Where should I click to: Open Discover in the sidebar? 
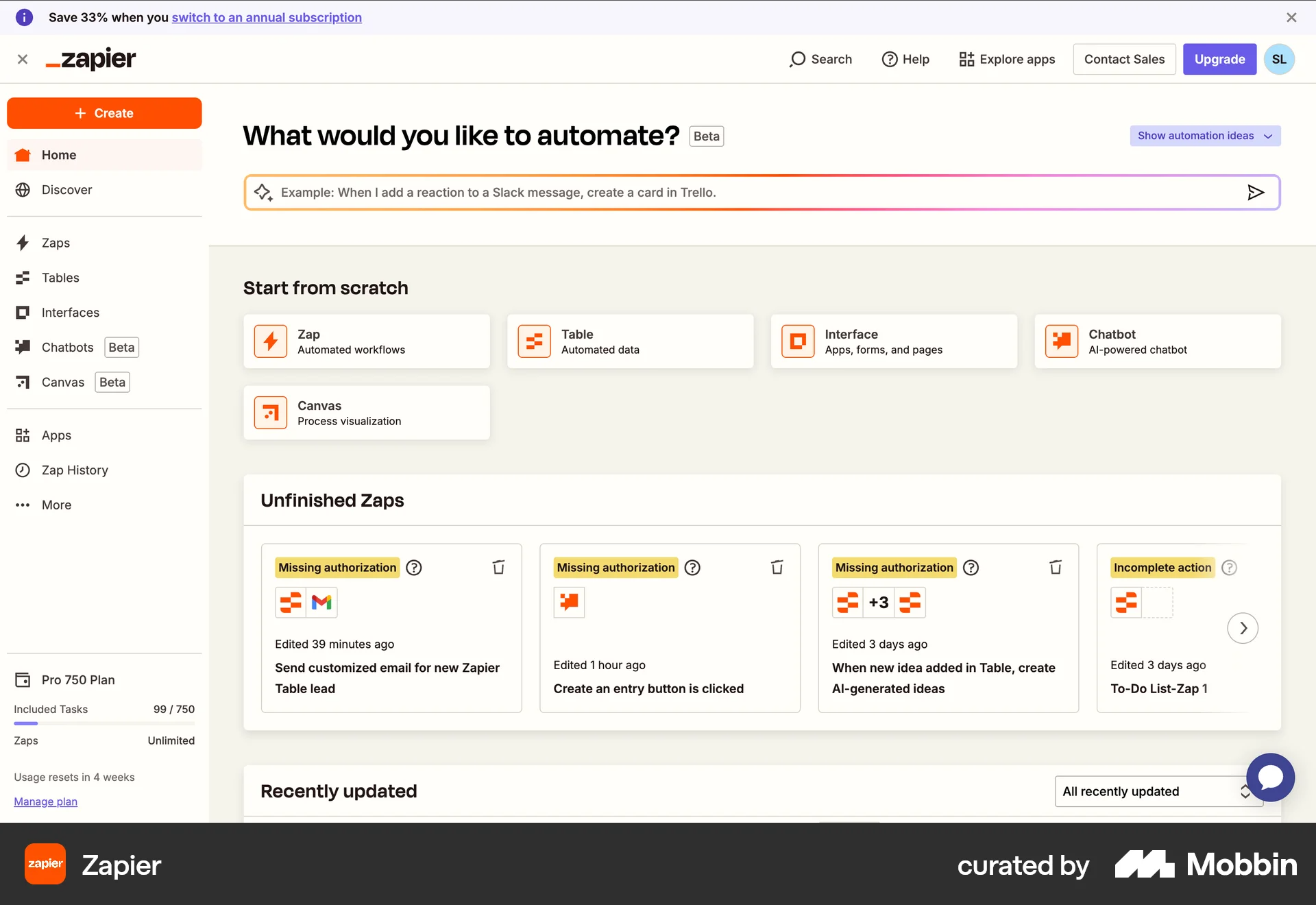pos(104,190)
